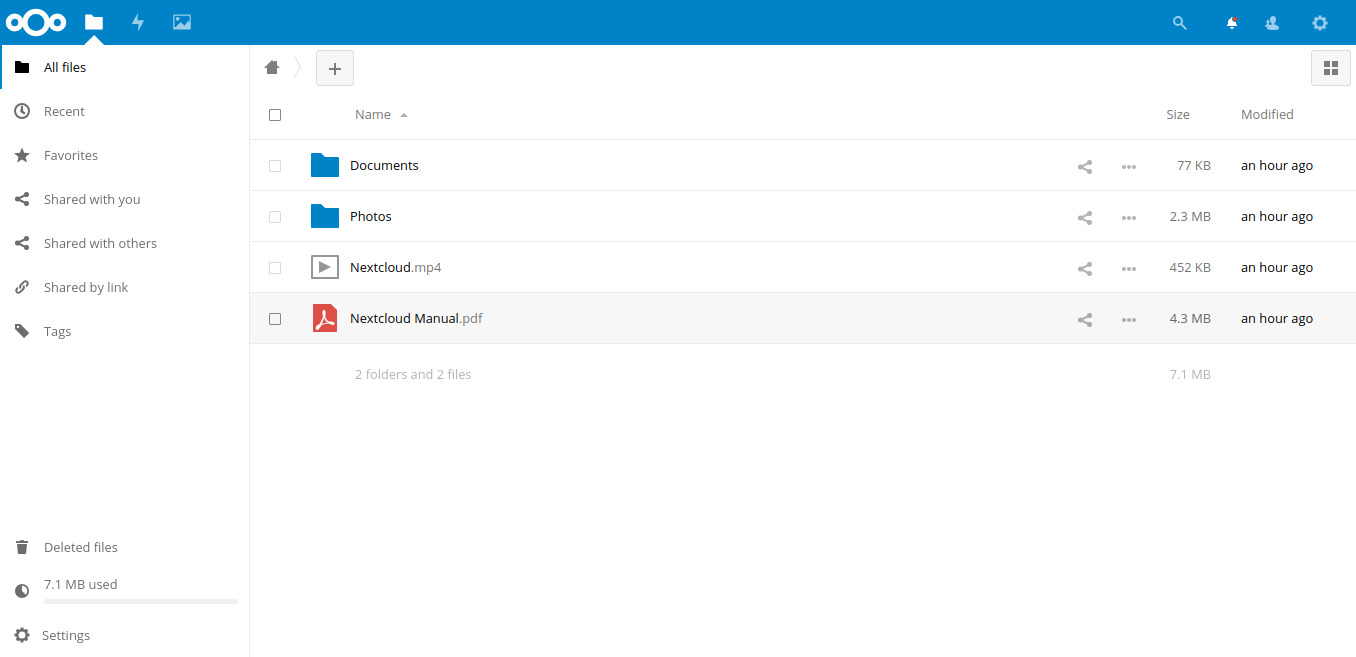Select the Photos folder checkbox

click(275, 217)
